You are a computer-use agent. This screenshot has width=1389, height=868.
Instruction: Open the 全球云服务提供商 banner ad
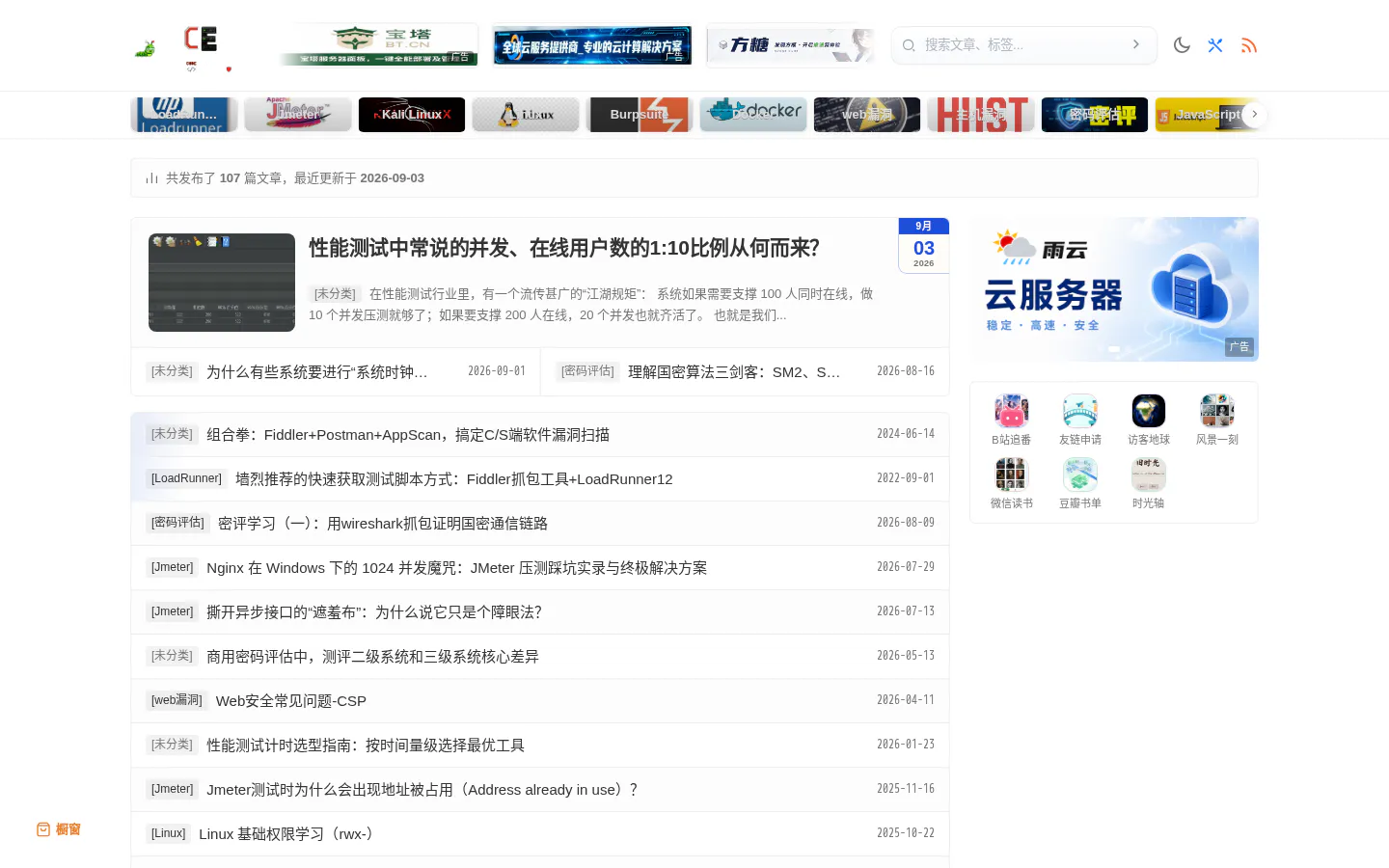point(592,45)
